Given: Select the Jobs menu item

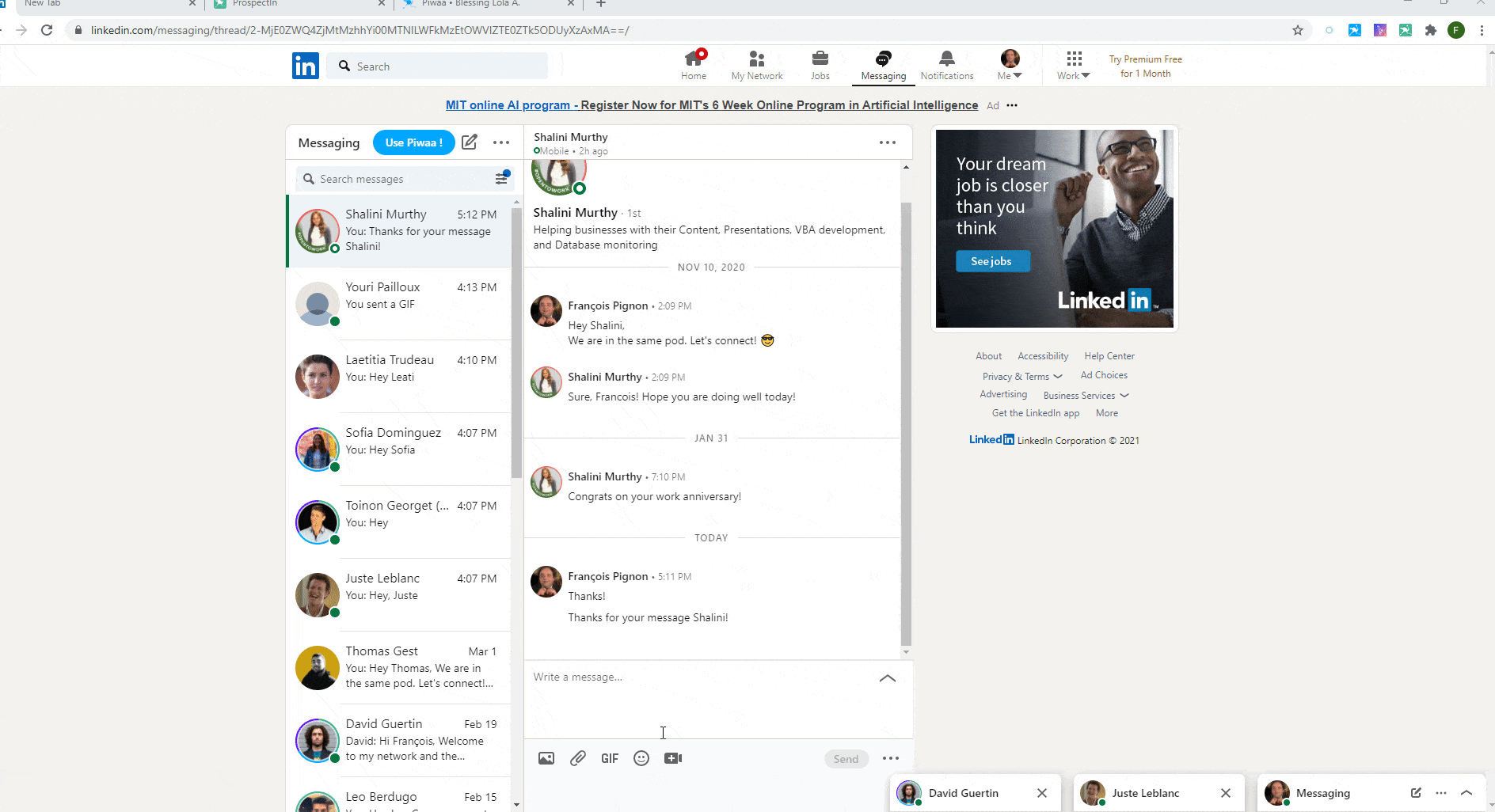Looking at the screenshot, I should (820, 64).
